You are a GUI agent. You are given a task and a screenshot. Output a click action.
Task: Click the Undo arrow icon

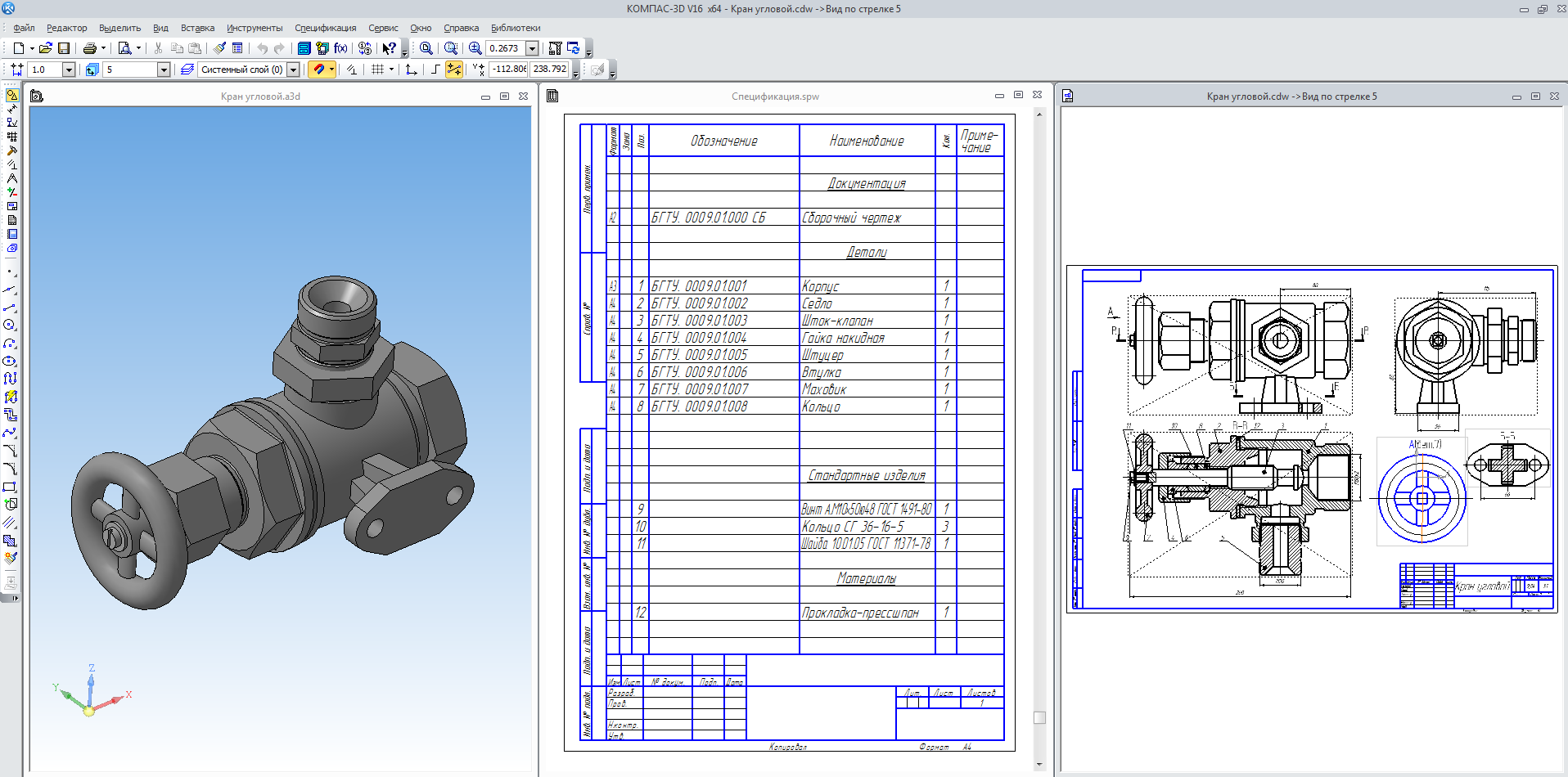262,48
